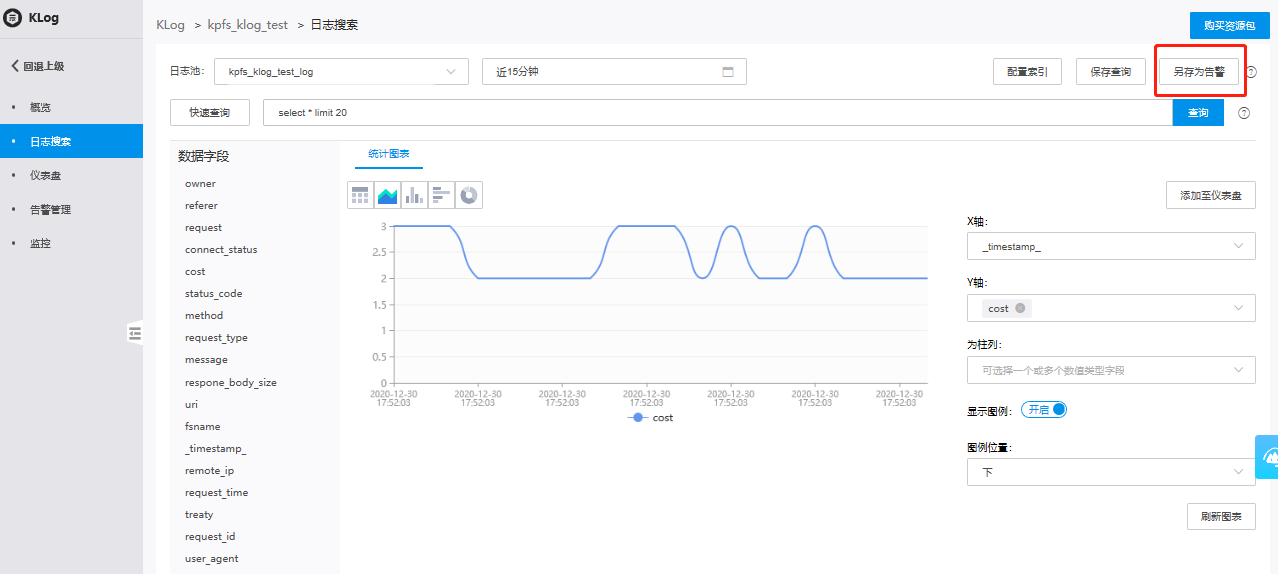Click help icon next to 查询 button
The image size is (1278, 574).
pyautogui.click(x=1244, y=113)
